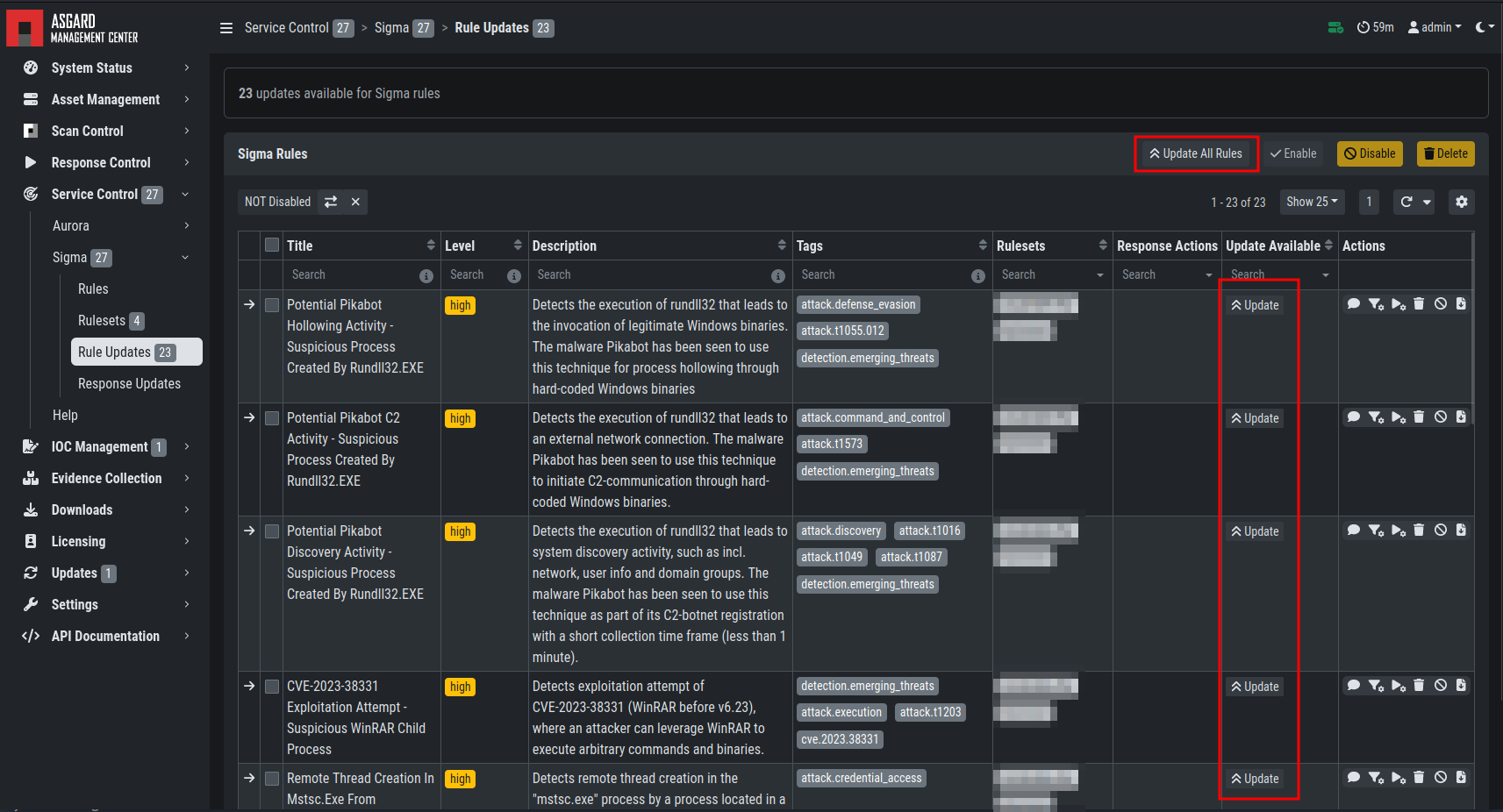
Task: Click Update All Rules button
Action: click(x=1196, y=153)
